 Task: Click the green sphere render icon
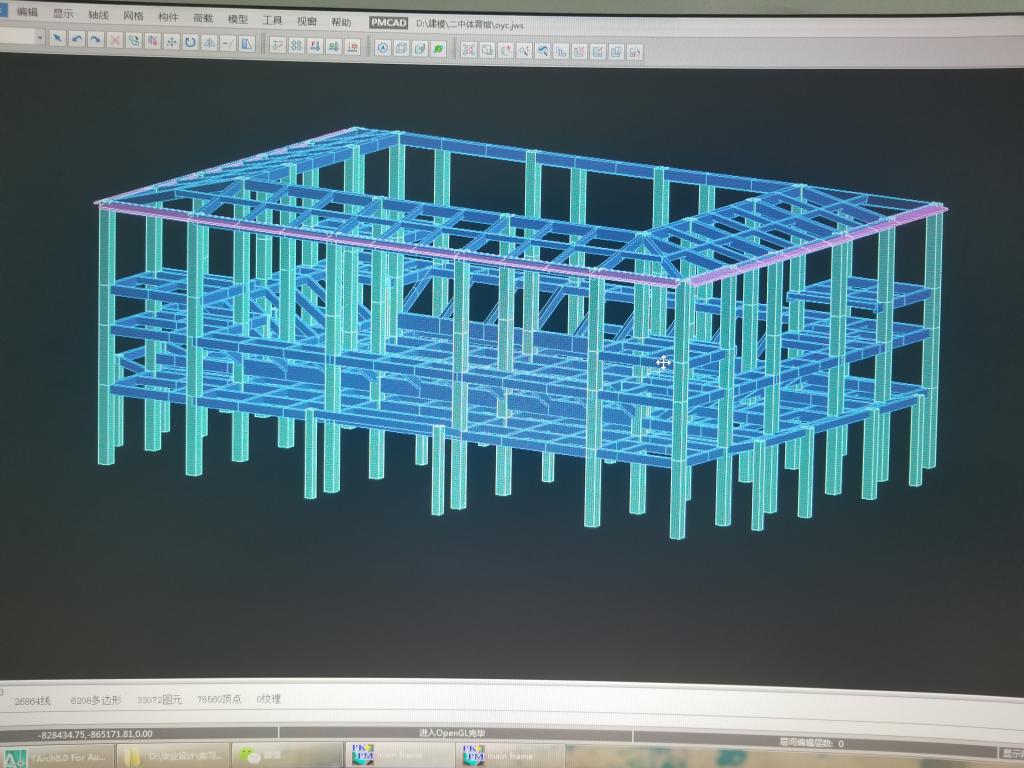click(438, 49)
